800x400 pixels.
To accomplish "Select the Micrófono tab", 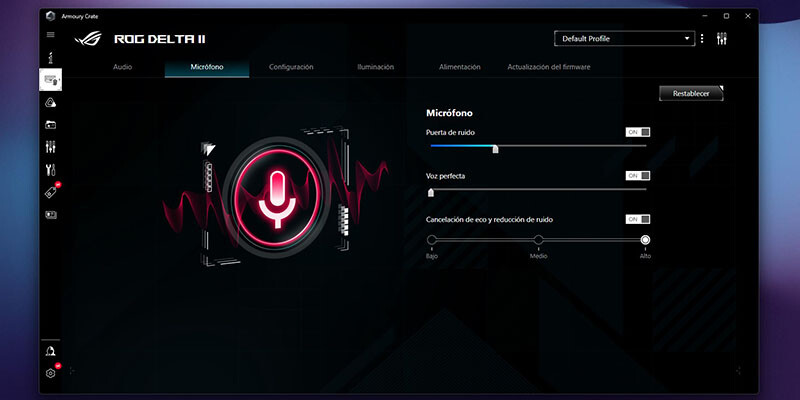I will pos(207,67).
